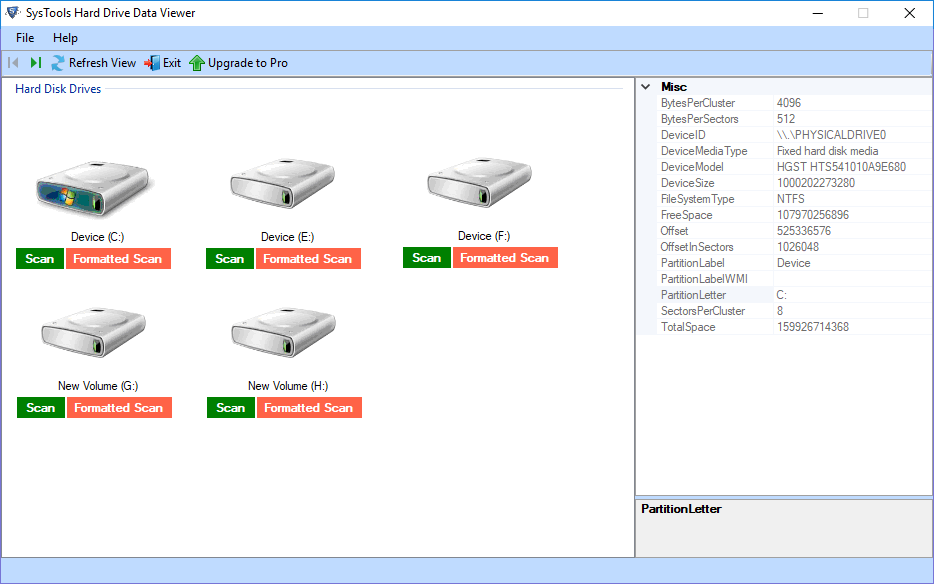934x584 pixels.
Task: Open the Help menu
Action: click(65, 38)
